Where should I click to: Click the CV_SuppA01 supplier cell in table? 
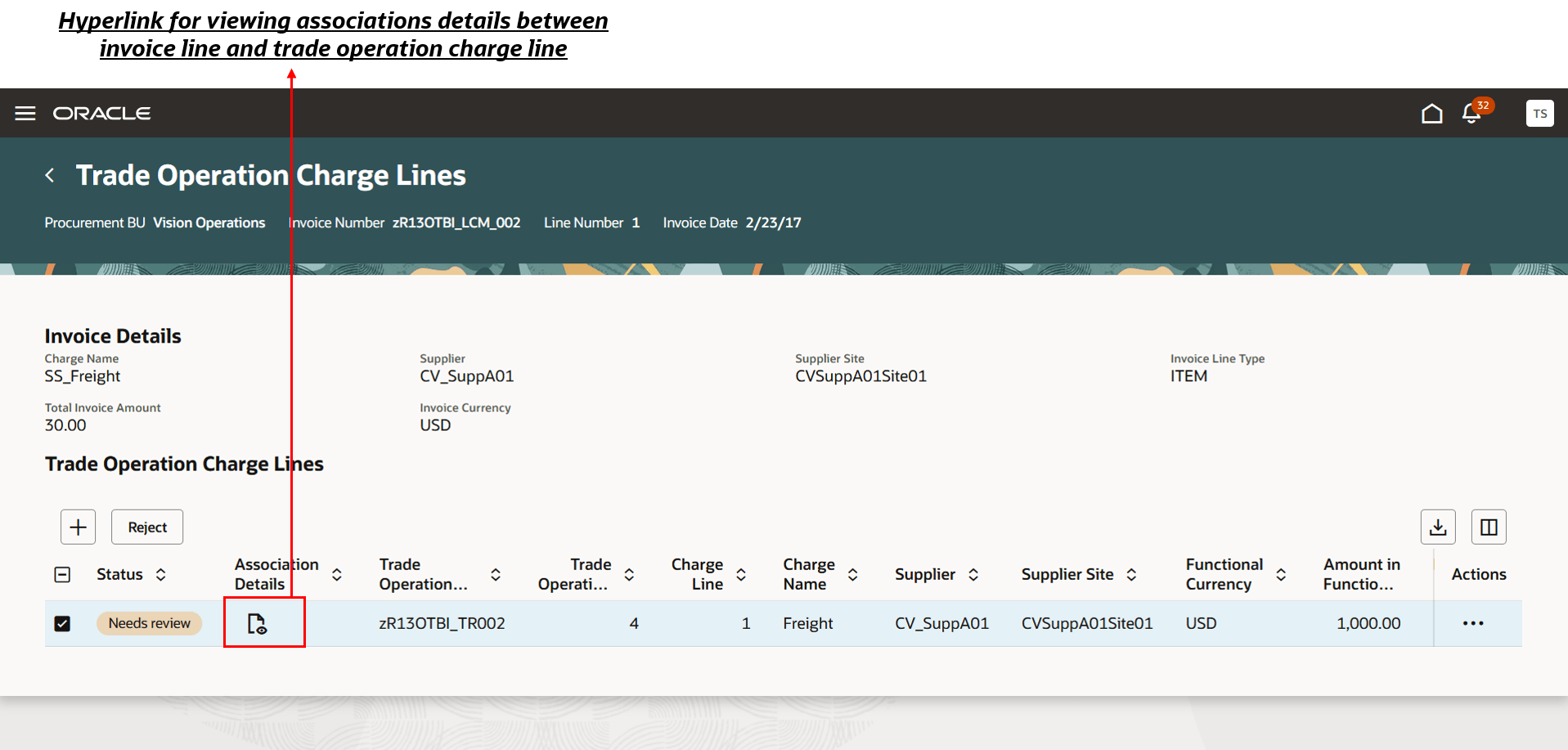tap(941, 623)
